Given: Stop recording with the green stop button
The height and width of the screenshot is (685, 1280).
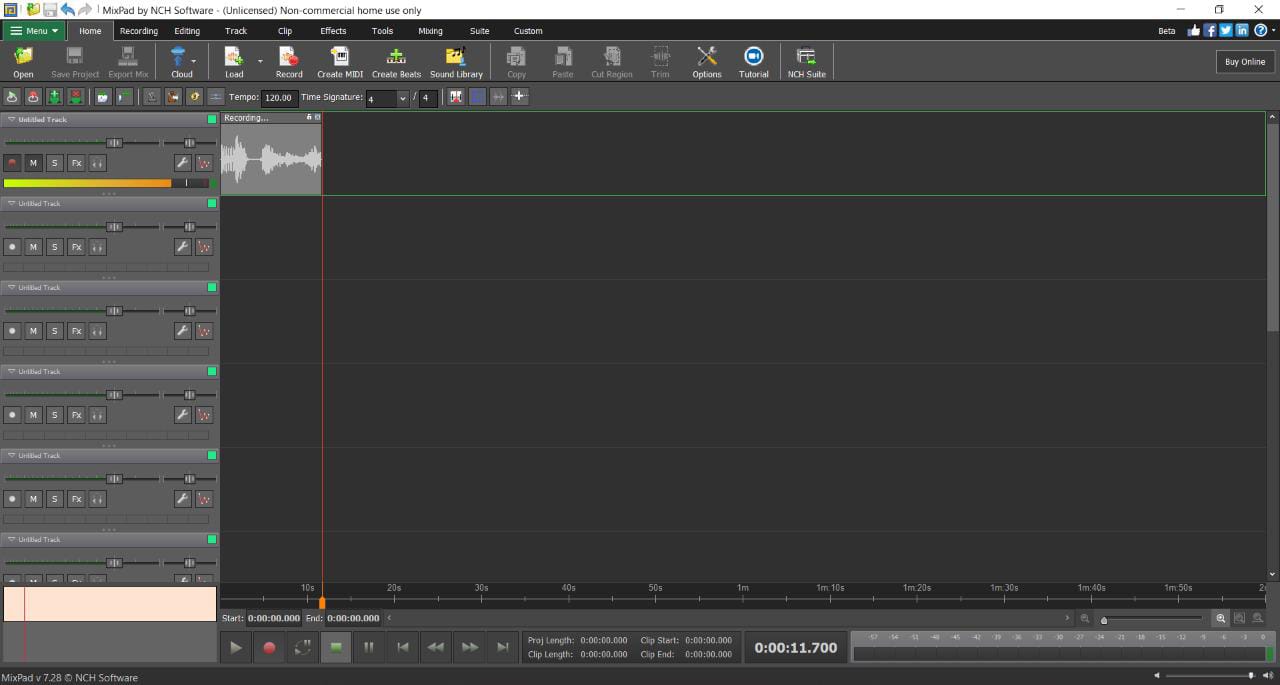Looking at the screenshot, I should click(x=336, y=647).
